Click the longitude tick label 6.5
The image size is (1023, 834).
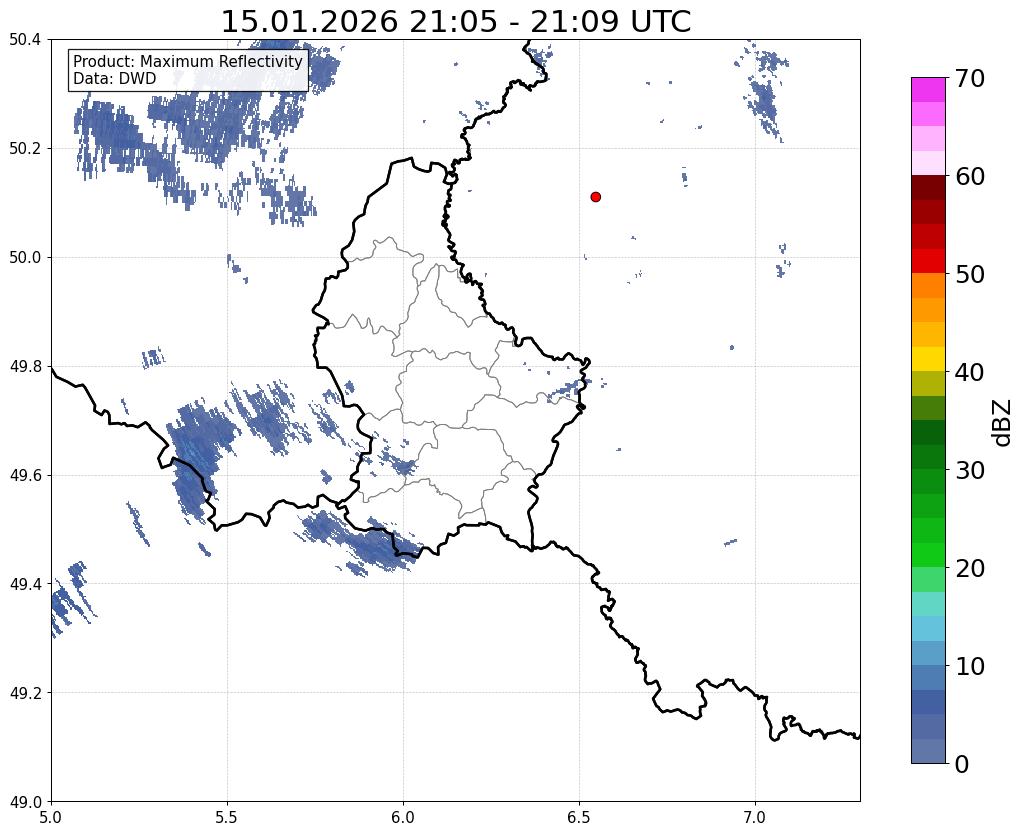(x=579, y=818)
